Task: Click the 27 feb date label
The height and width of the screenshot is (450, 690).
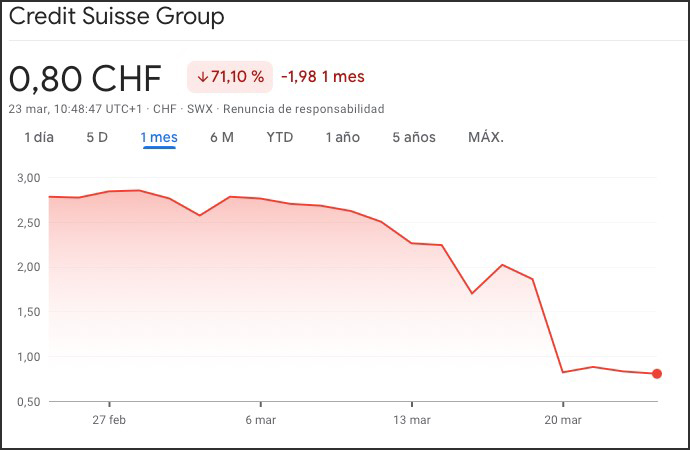Action: [x=108, y=419]
